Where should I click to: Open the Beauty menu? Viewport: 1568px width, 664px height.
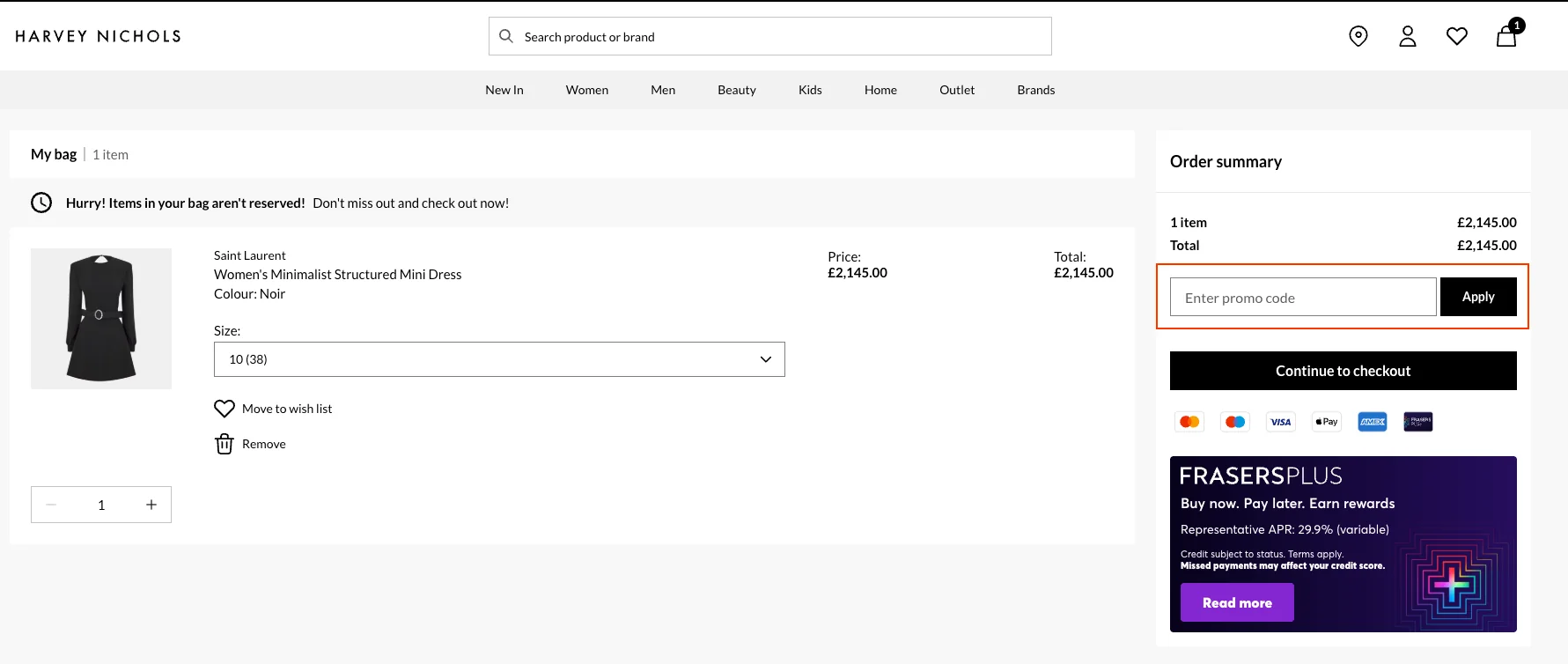[x=737, y=90]
